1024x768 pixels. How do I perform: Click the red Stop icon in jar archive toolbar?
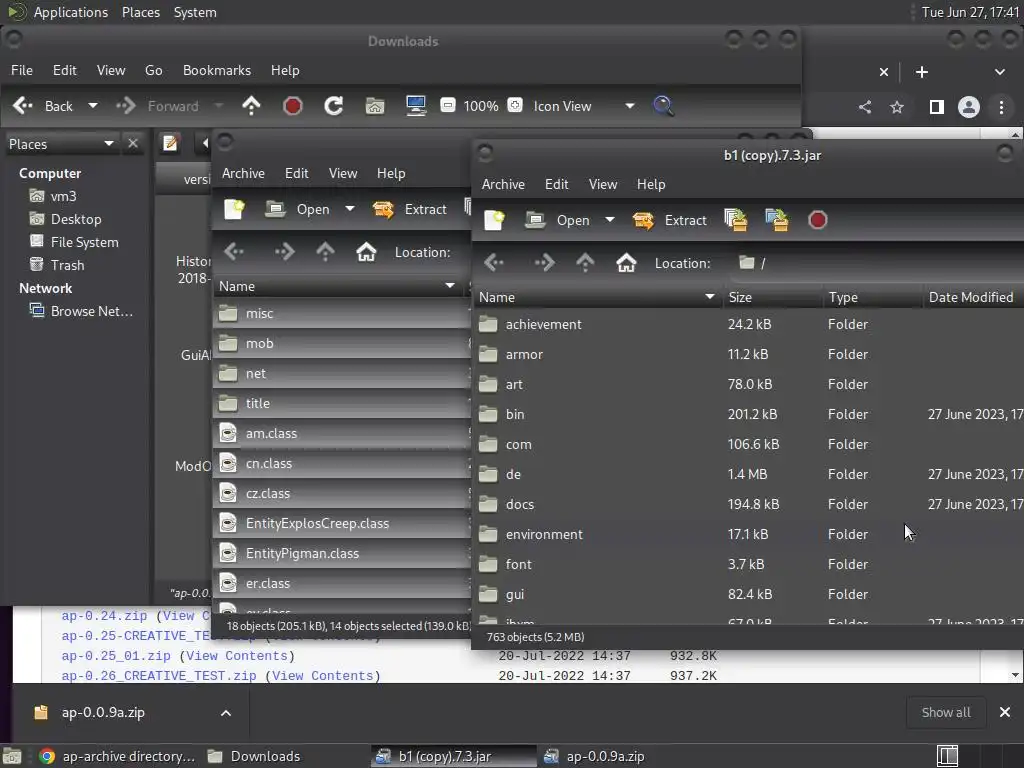pyautogui.click(x=817, y=220)
